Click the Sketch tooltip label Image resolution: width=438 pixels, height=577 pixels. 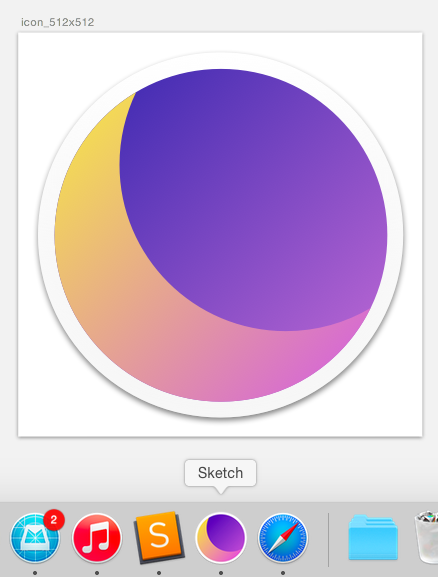[x=220, y=473]
